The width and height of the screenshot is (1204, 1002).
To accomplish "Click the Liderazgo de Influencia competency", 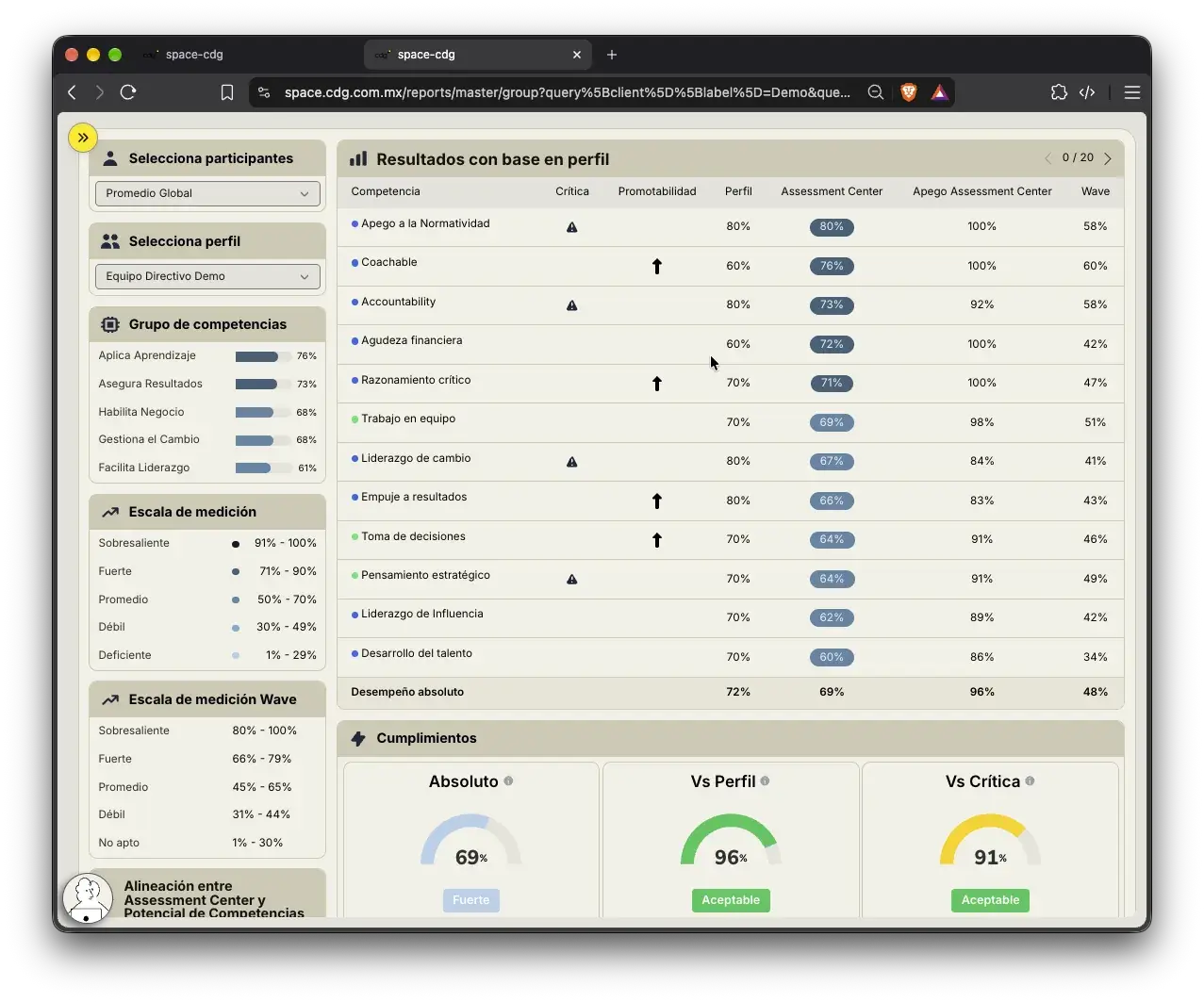I will click(422, 614).
